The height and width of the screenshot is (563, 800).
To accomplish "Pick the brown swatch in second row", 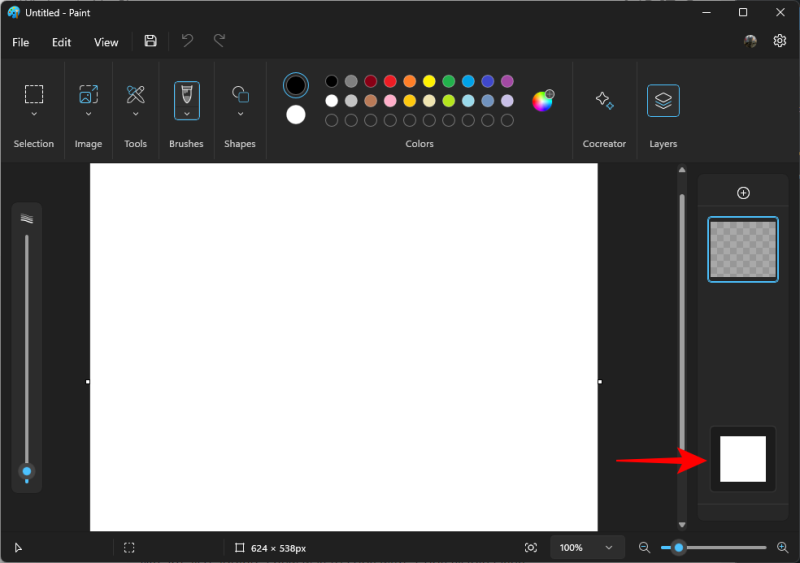I will [x=371, y=101].
